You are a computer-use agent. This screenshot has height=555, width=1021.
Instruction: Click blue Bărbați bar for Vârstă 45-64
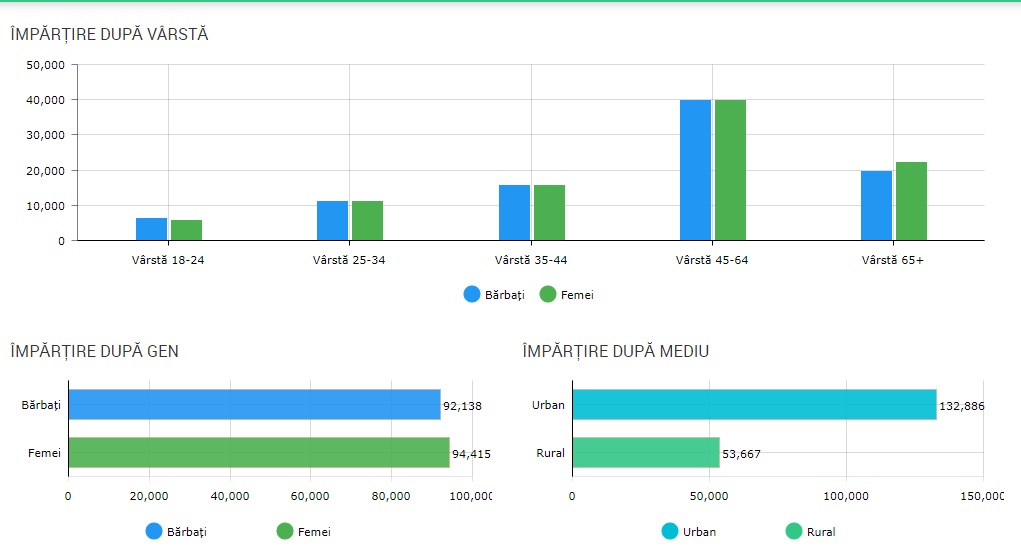[695, 170]
